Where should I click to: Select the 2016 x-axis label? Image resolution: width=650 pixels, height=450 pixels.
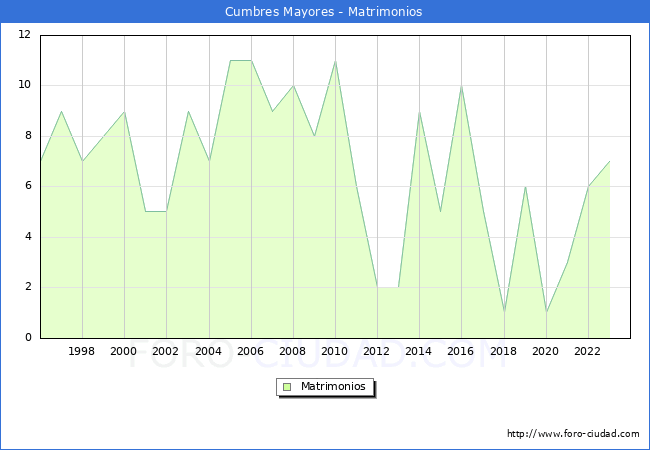point(461,351)
